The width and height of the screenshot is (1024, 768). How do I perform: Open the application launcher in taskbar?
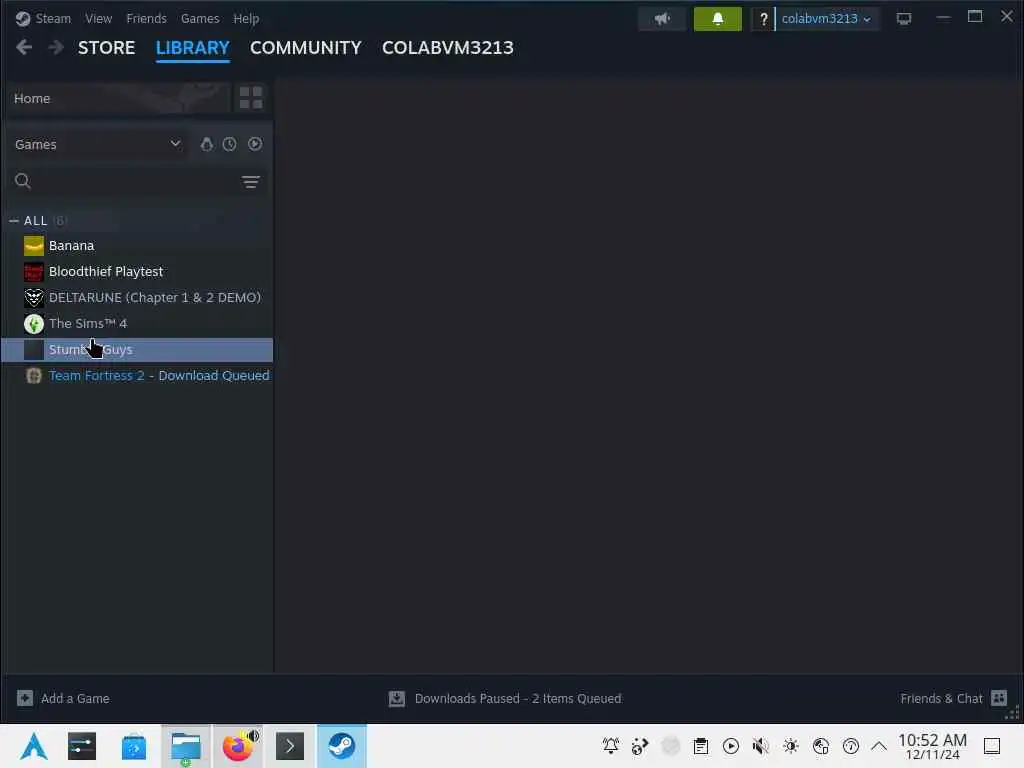coord(34,746)
